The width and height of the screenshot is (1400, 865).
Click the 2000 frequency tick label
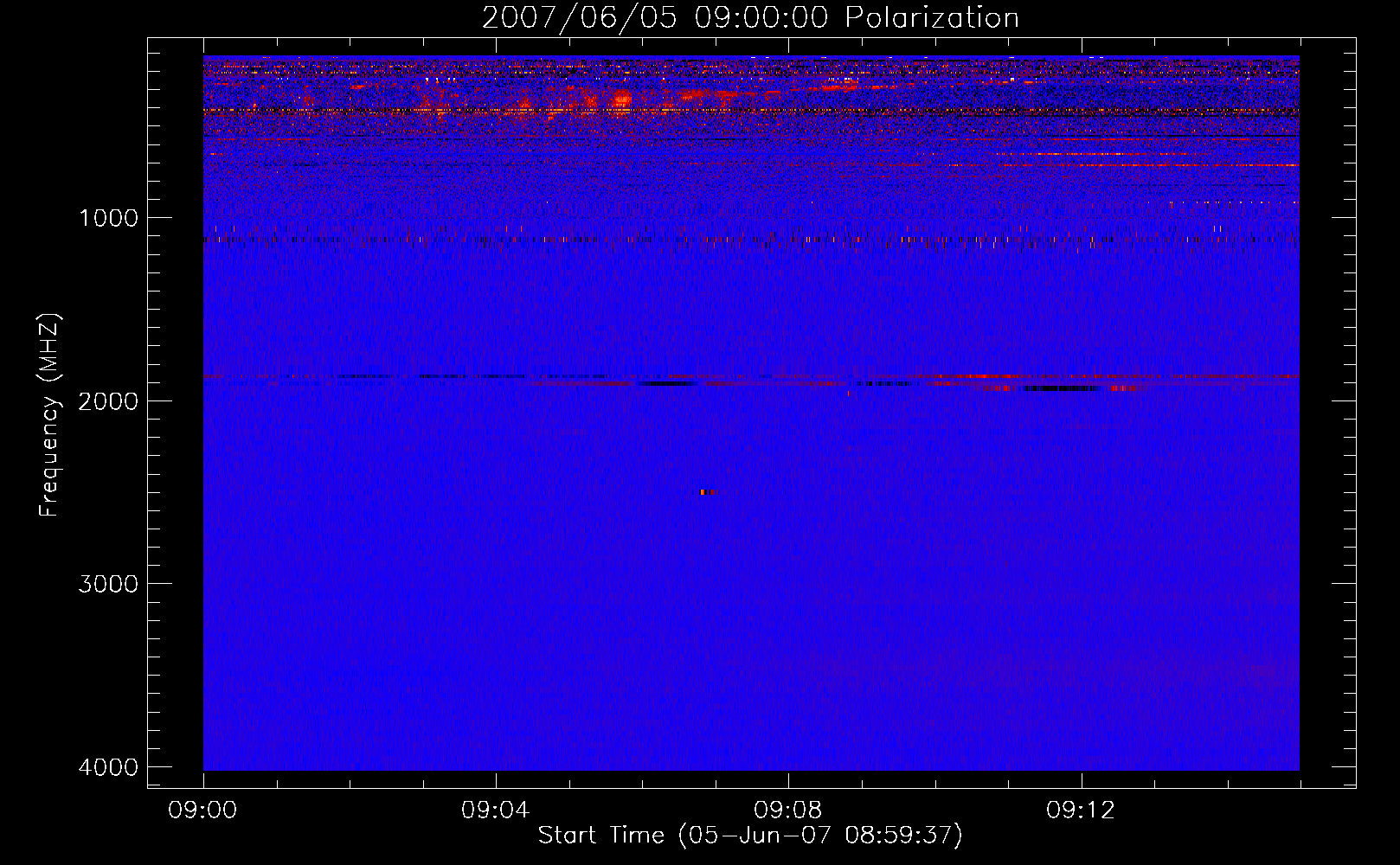[x=109, y=401]
